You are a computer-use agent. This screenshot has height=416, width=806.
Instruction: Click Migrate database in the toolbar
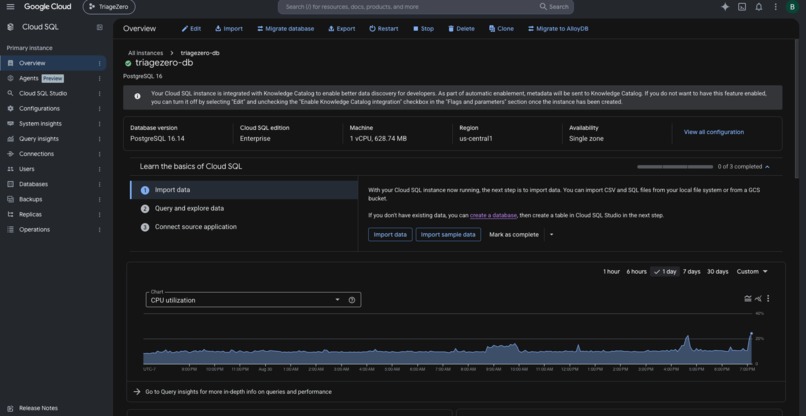click(x=285, y=29)
